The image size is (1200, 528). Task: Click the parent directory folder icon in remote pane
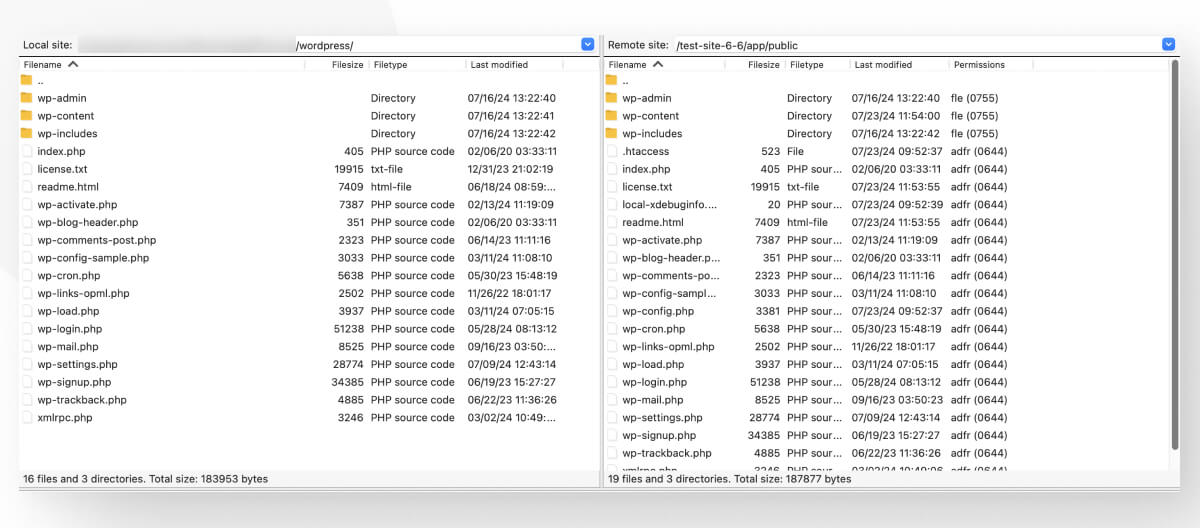611,80
